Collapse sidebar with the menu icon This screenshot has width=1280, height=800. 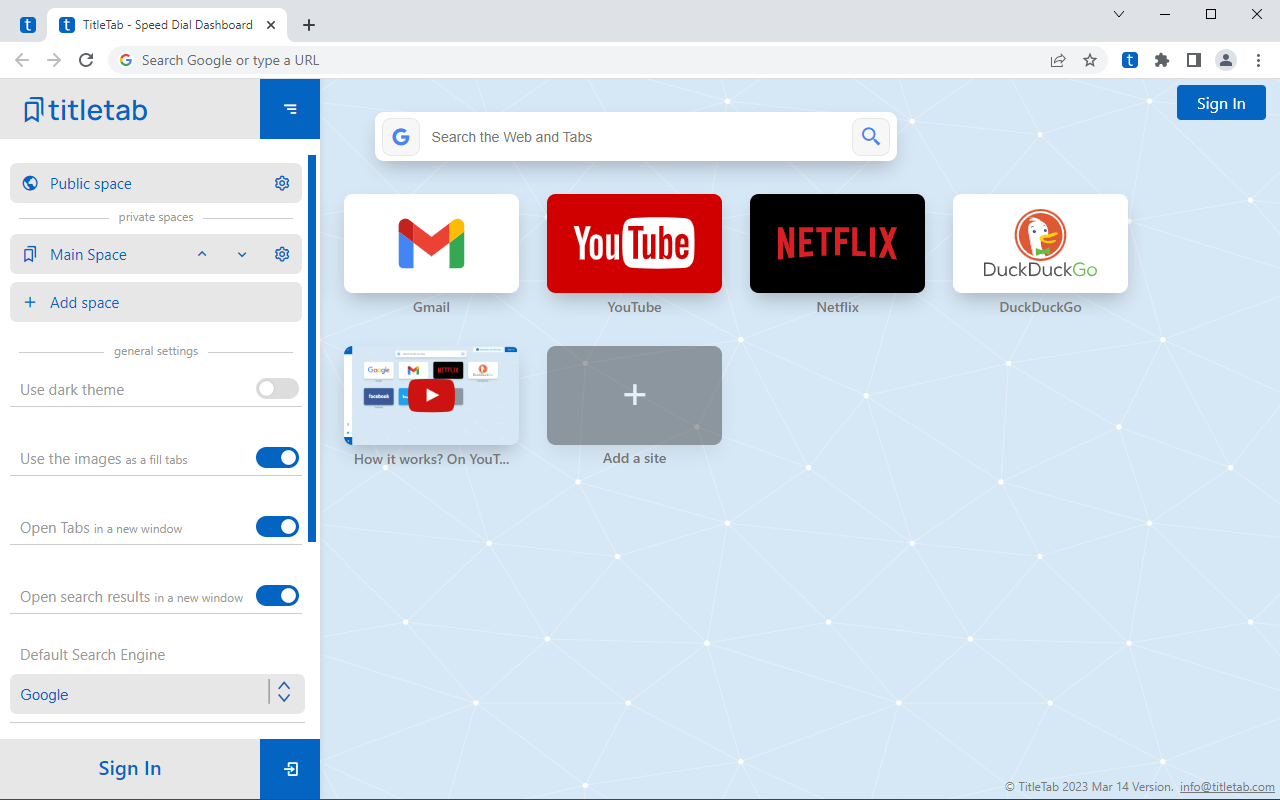(x=290, y=109)
